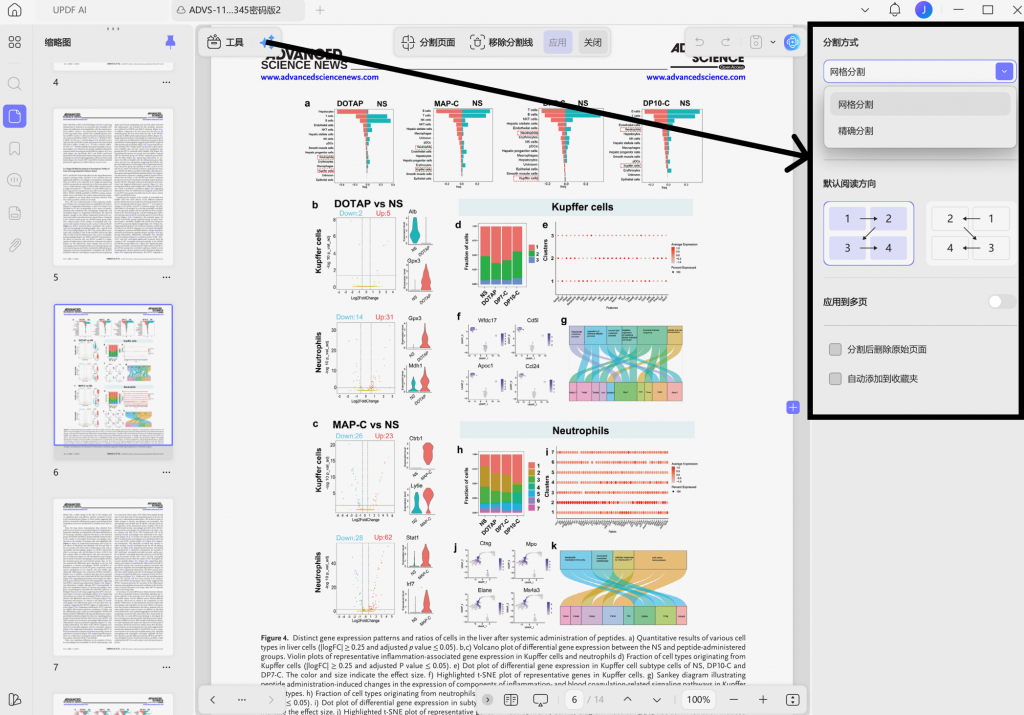The width and height of the screenshot is (1024, 715).
Task: Open the notifications bell
Action: (895, 10)
